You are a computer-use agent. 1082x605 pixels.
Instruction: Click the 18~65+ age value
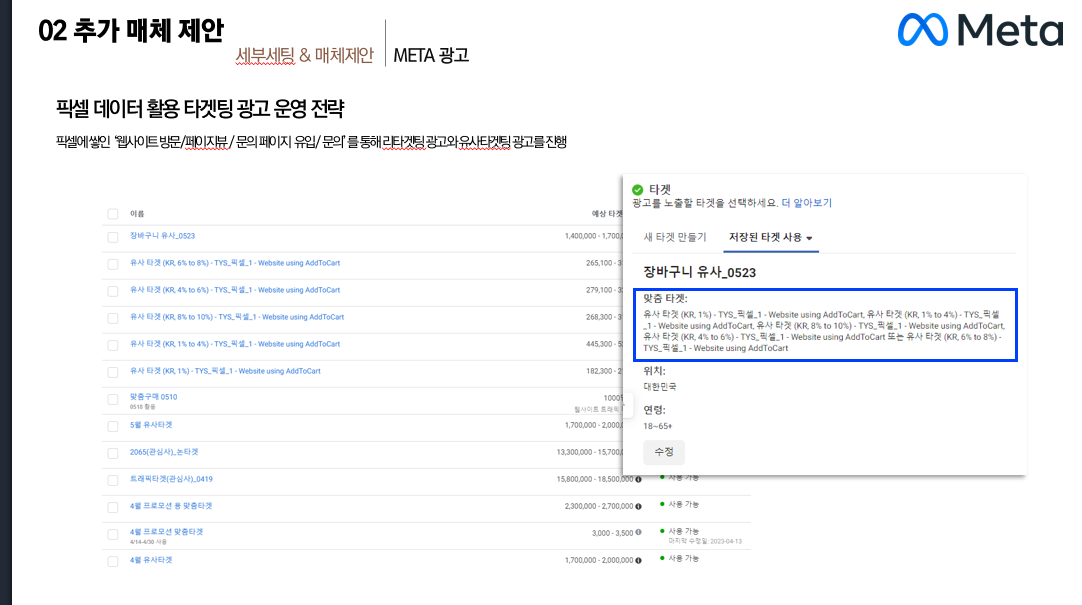658,426
